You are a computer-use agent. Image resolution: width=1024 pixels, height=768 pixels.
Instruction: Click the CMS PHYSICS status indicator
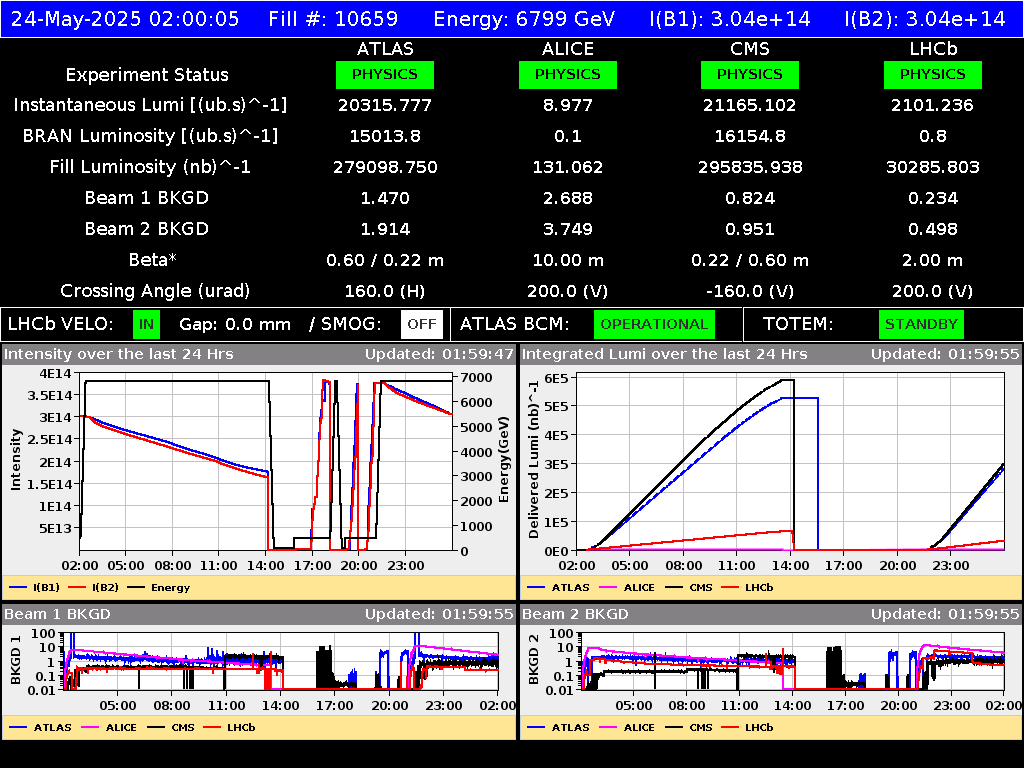pyautogui.click(x=750, y=74)
